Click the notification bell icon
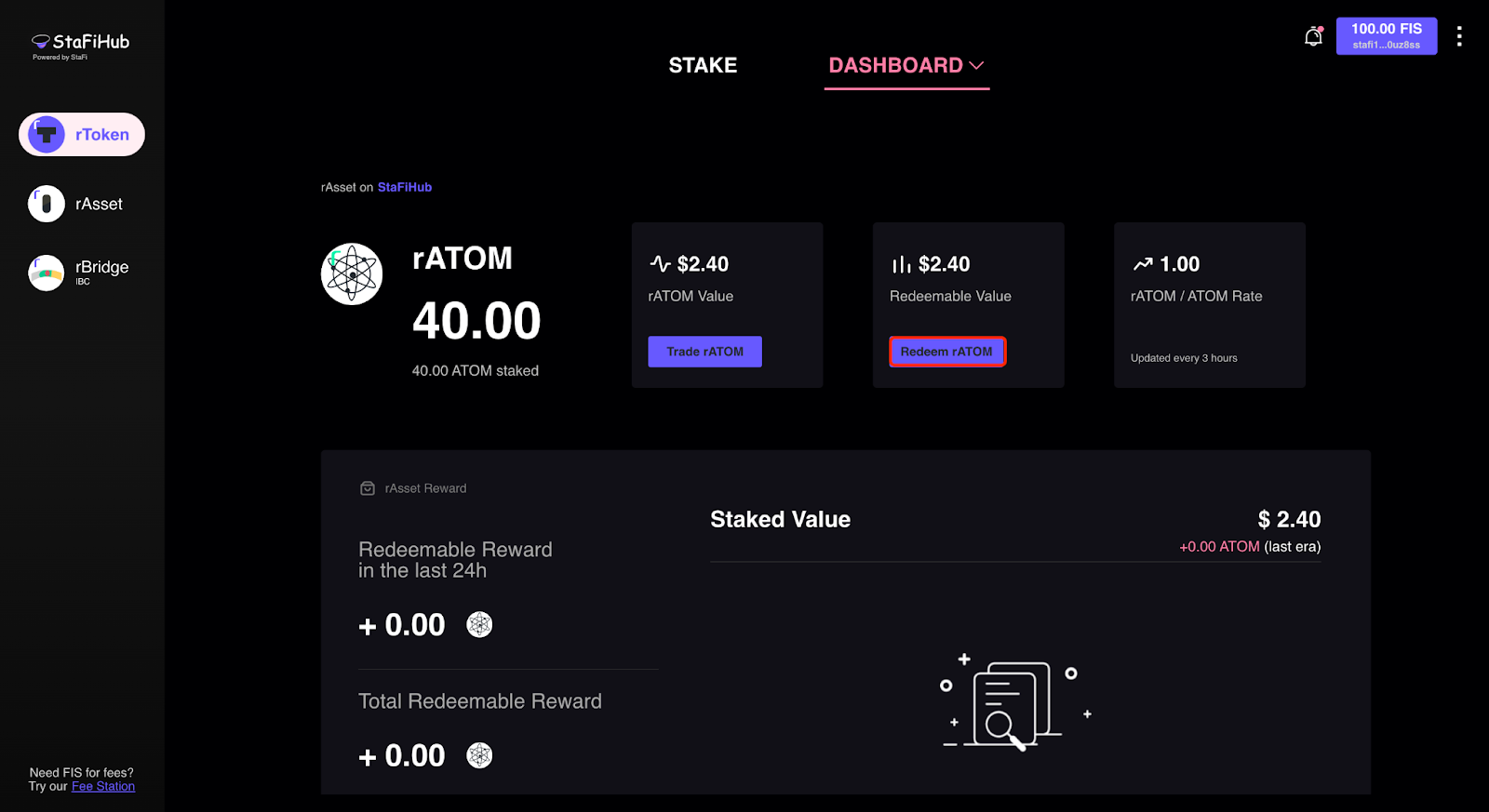 (x=1313, y=37)
